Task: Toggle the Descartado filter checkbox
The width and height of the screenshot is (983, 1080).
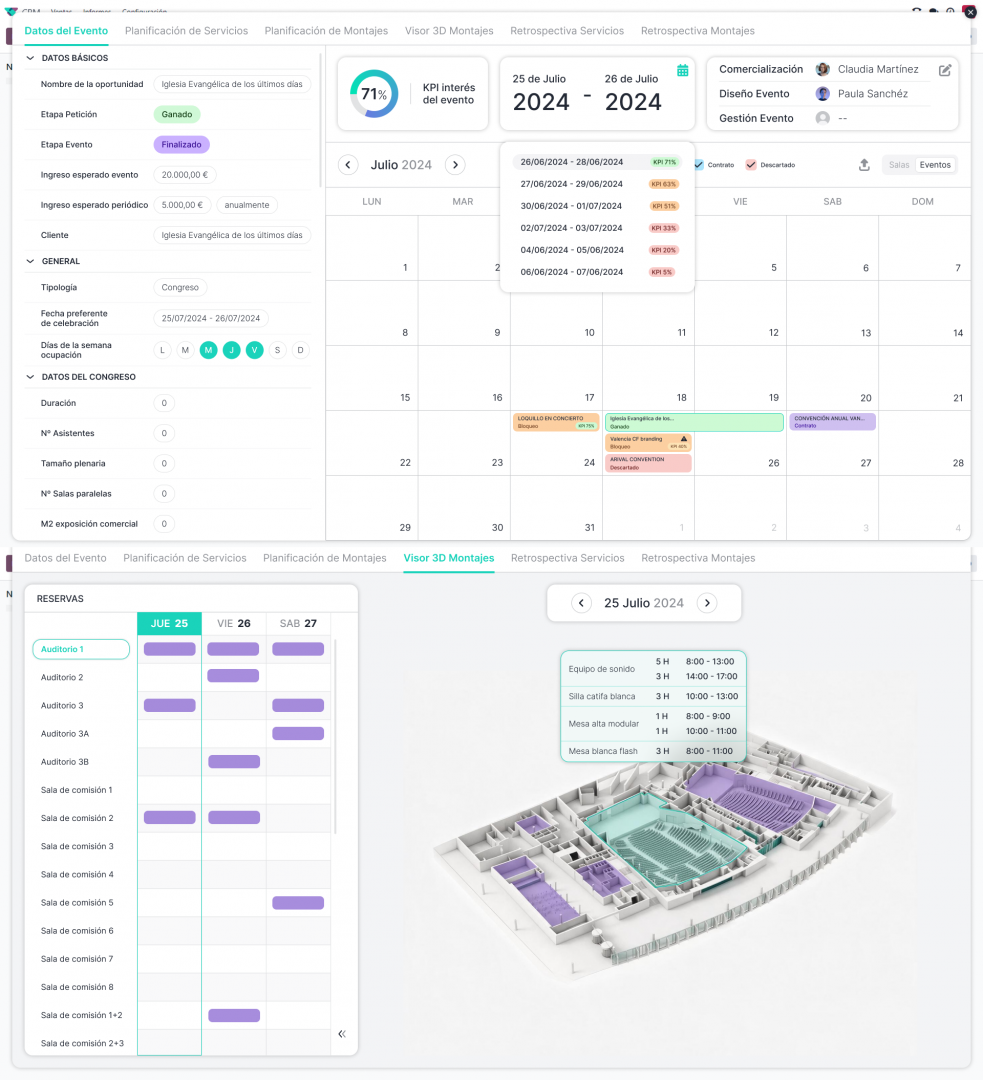Action: click(x=751, y=165)
